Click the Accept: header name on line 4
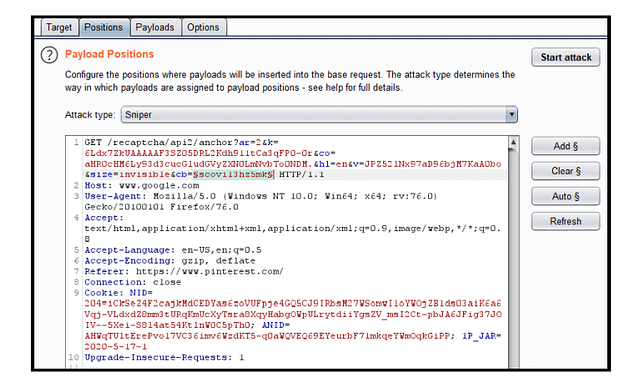640x392 pixels. tap(104, 218)
